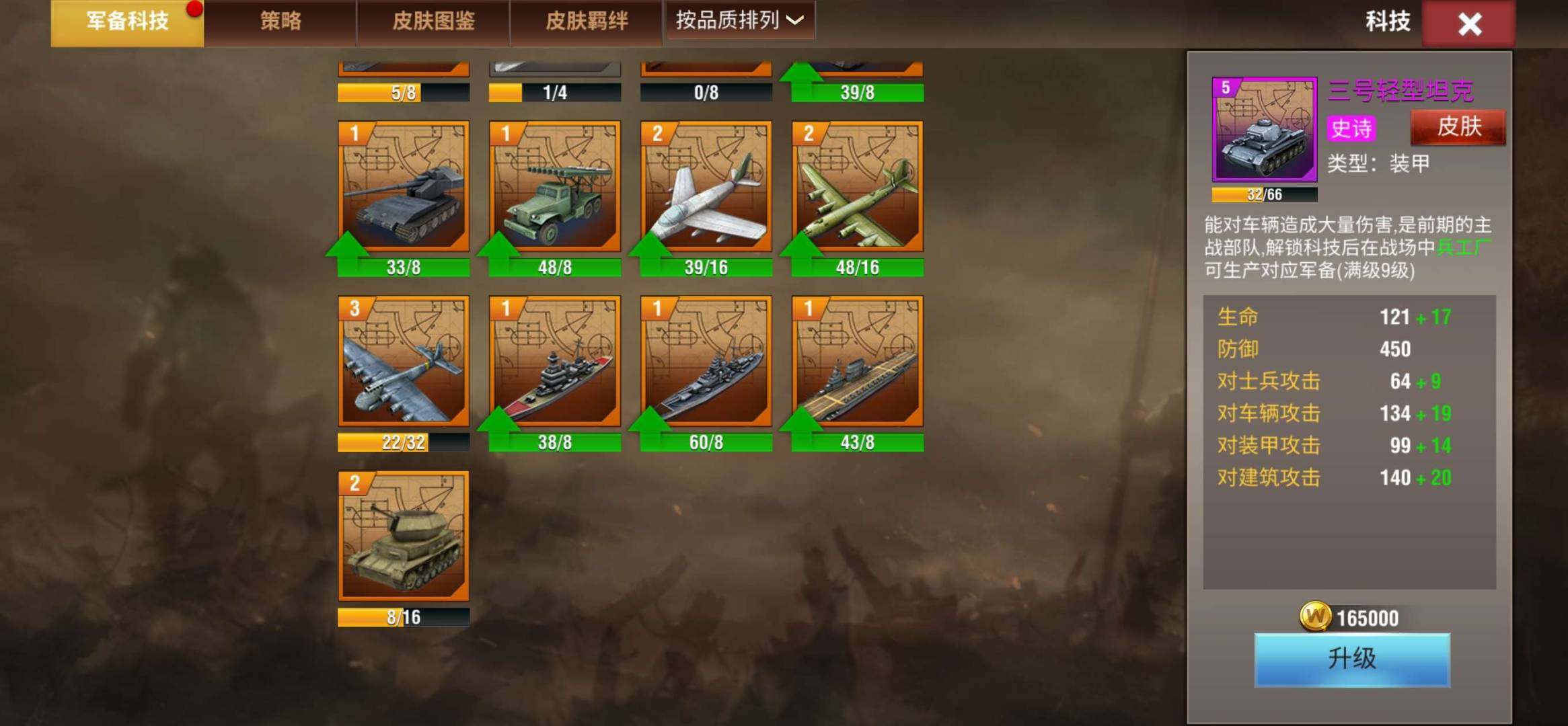
Task: Open the red 皮肤 skin button
Action: coord(1458,126)
